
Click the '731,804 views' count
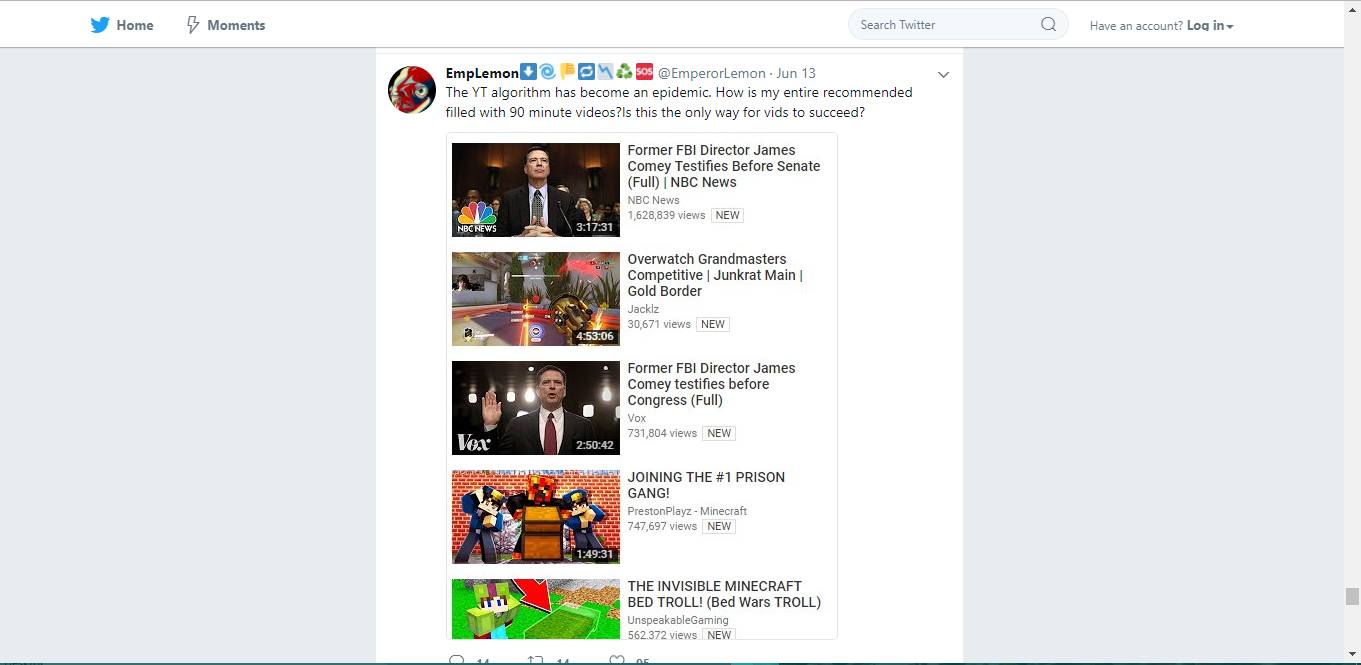[662, 433]
